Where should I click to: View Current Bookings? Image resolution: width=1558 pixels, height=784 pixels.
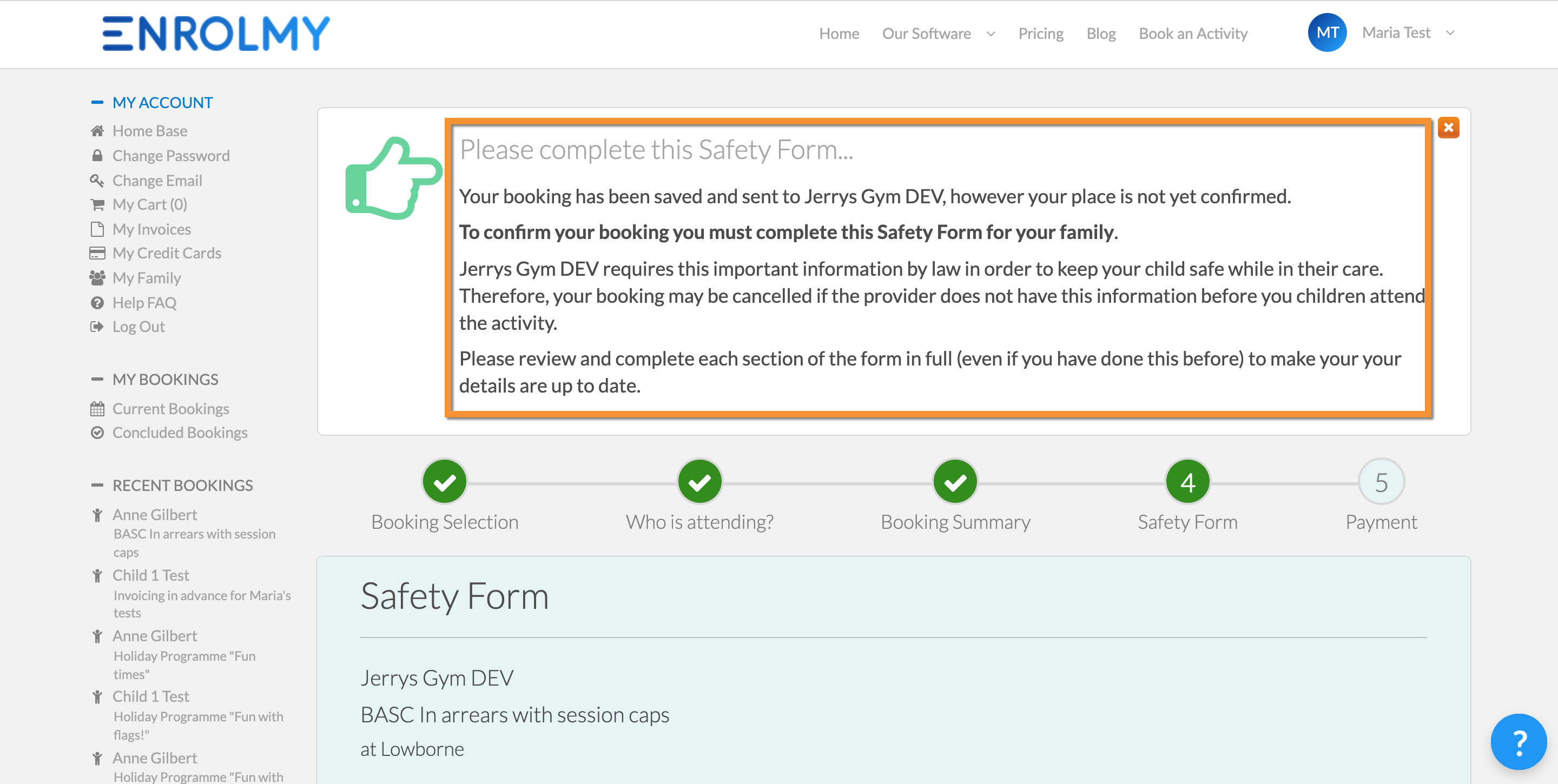pos(170,409)
